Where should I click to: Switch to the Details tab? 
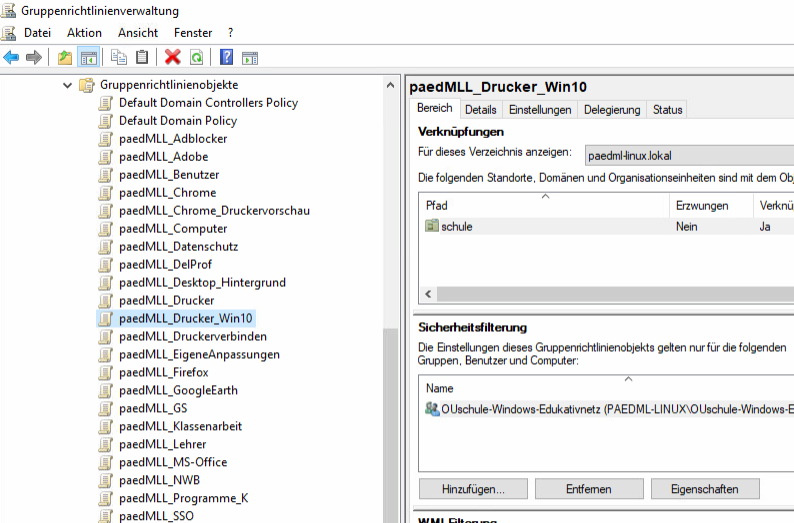pos(481,110)
